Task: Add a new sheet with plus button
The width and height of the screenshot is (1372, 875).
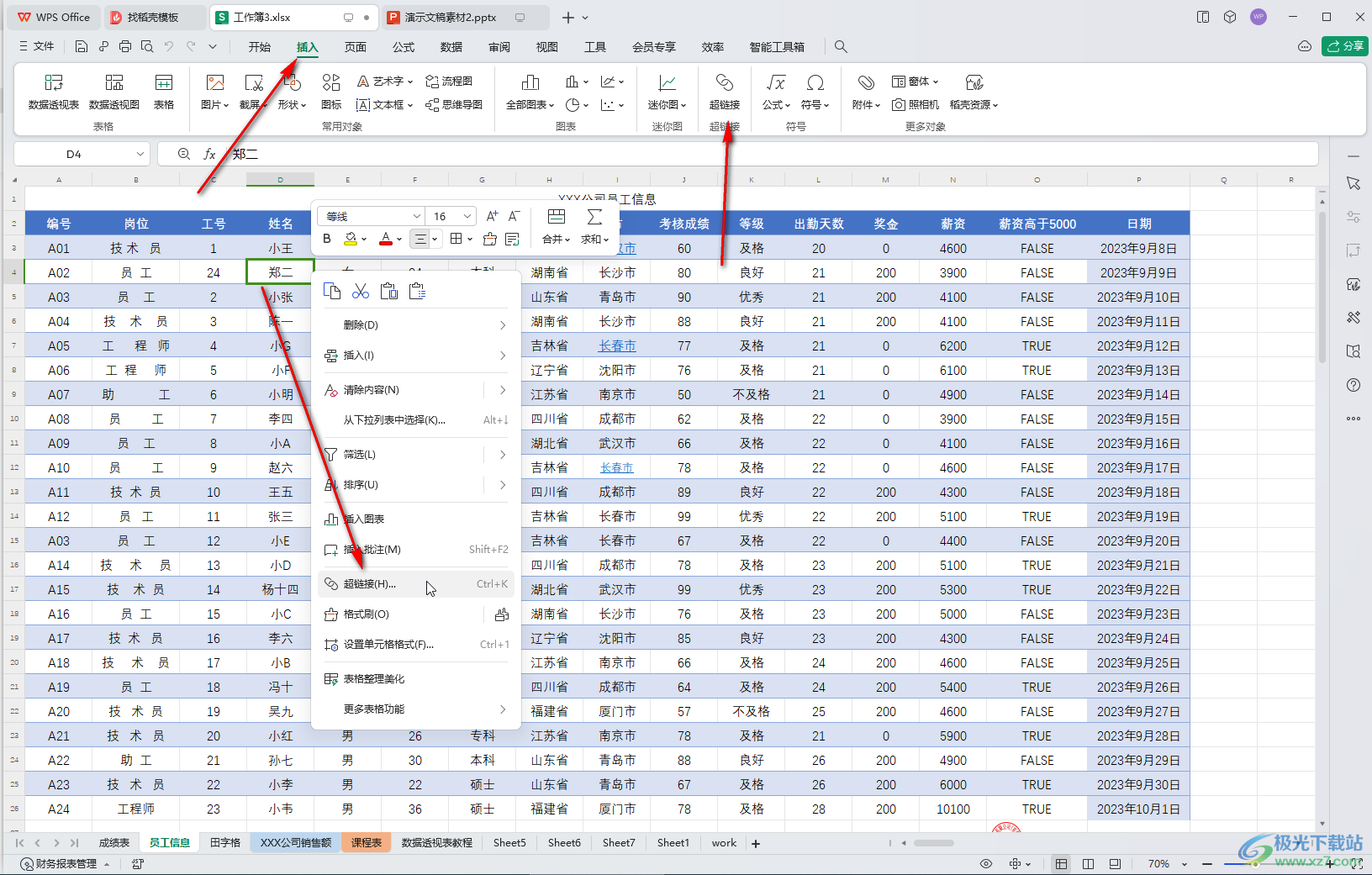Action: coord(756,843)
